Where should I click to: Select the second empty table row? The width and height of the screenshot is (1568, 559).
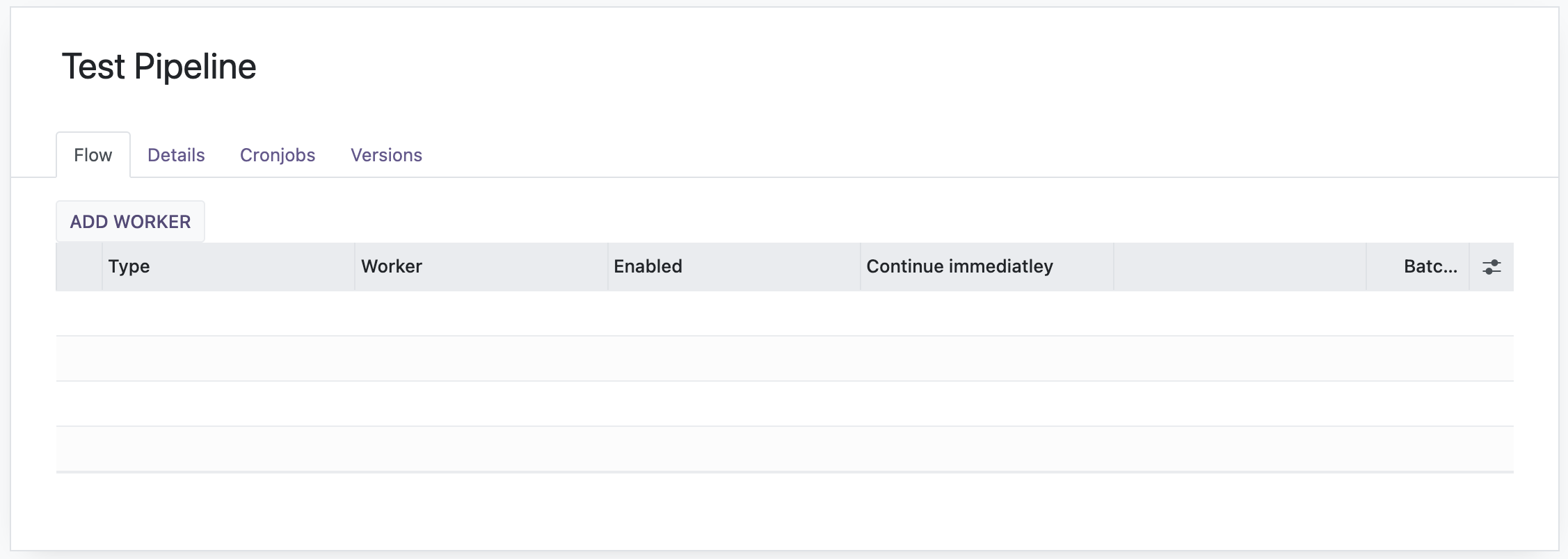(785, 359)
